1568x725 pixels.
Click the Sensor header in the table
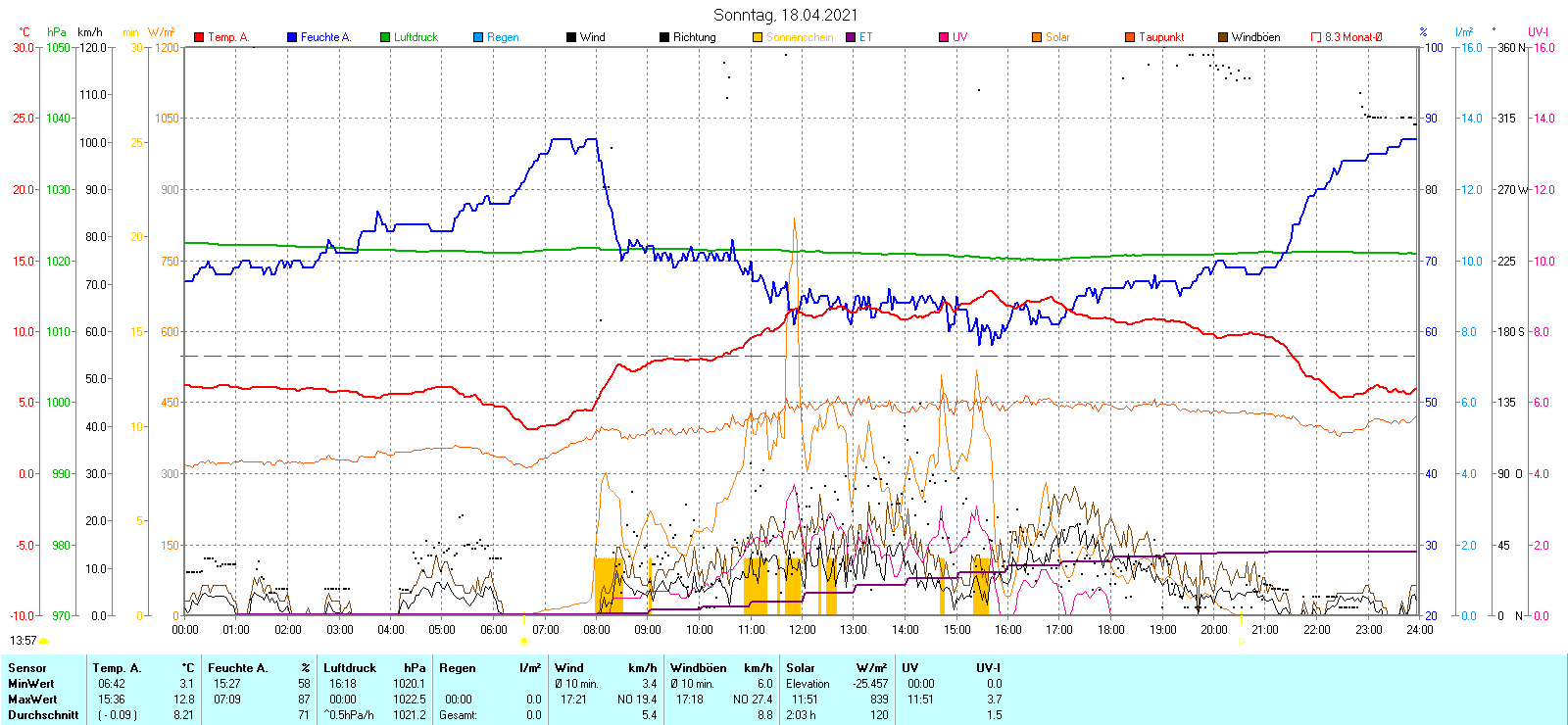[27, 668]
